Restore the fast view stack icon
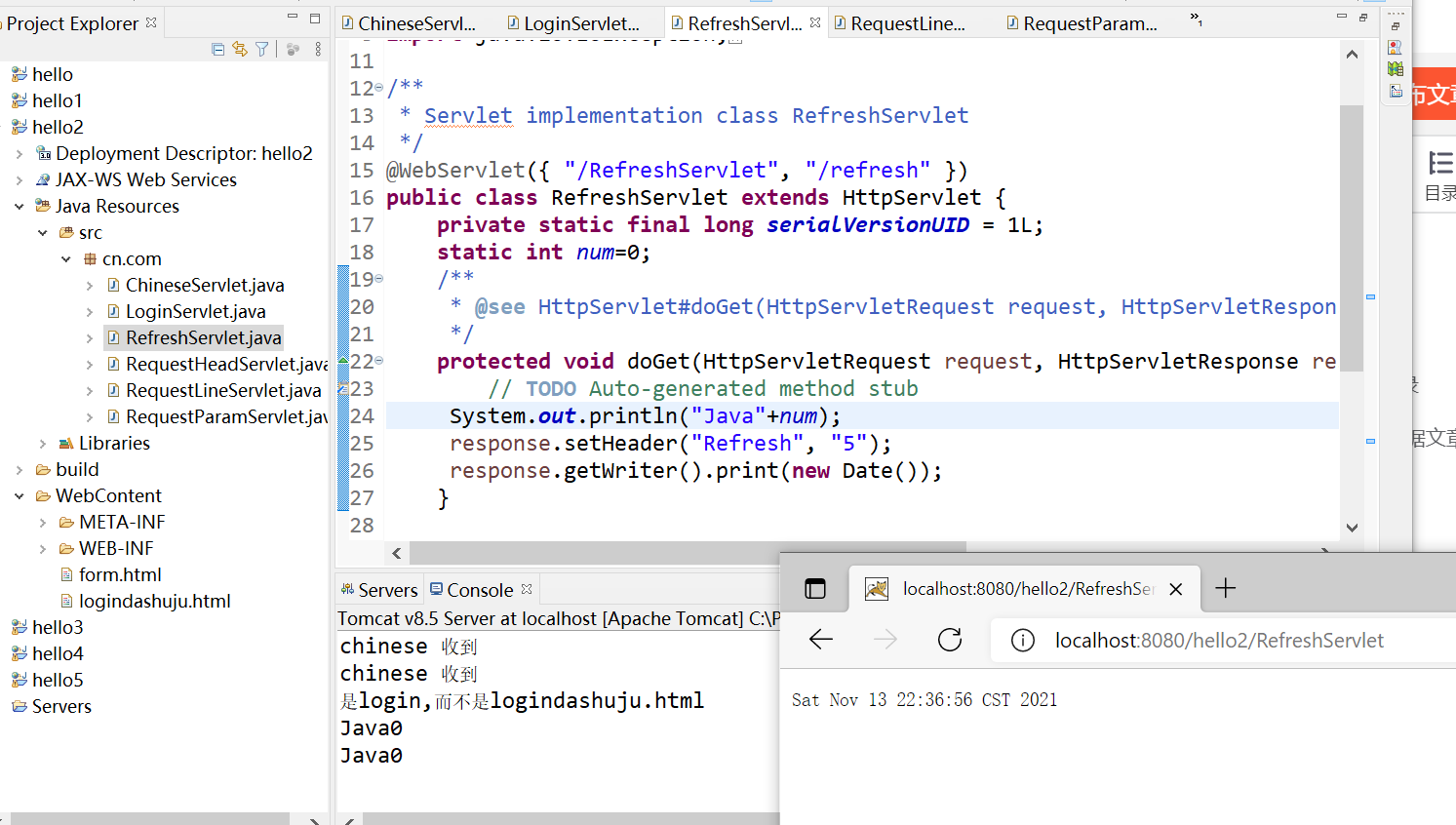Image resolution: width=1456 pixels, height=825 pixels. 1396,26
